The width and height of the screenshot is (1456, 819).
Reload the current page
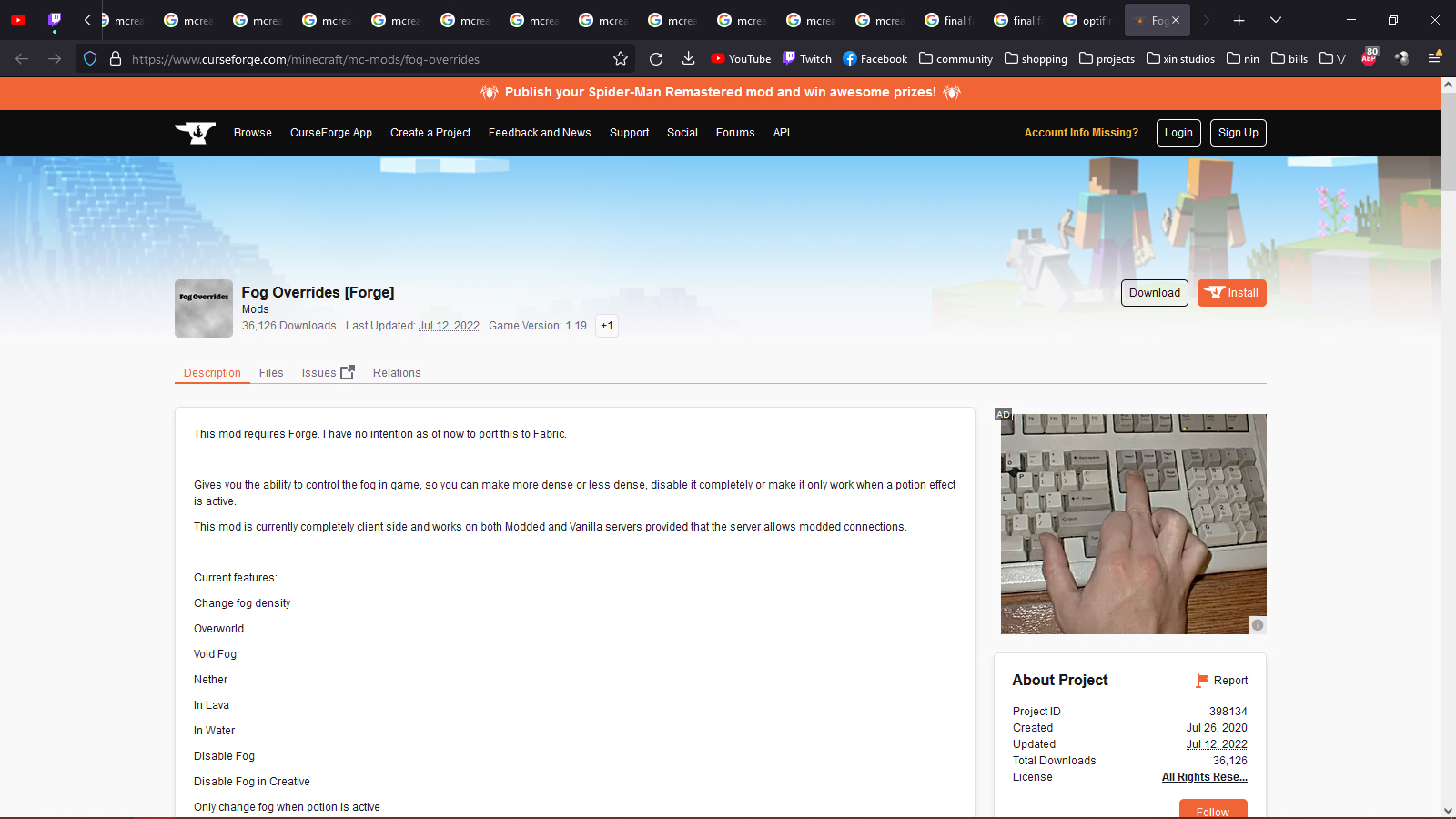coord(656,59)
